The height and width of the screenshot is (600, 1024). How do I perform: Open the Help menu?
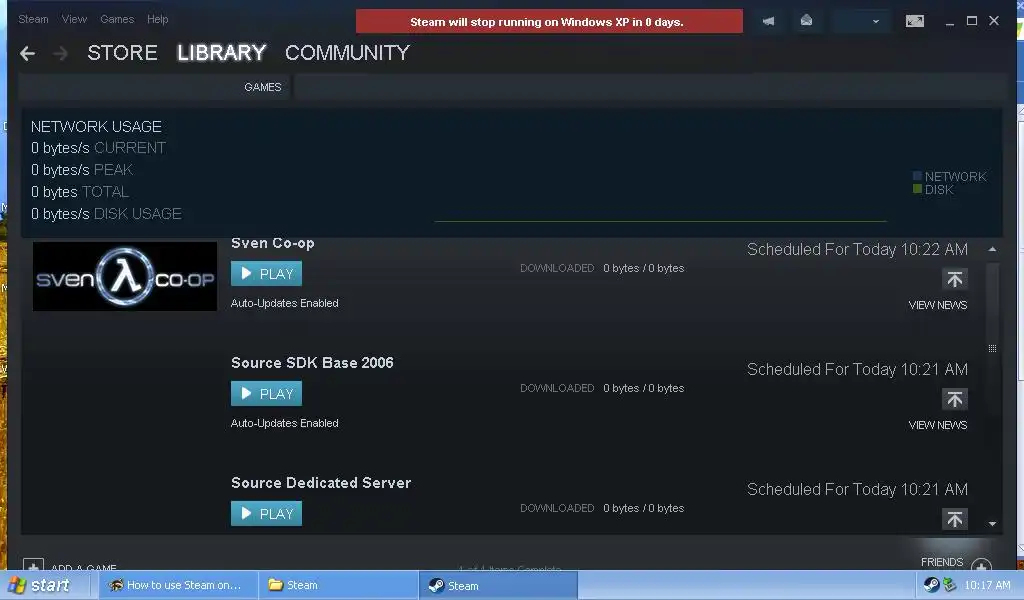[x=157, y=19]
